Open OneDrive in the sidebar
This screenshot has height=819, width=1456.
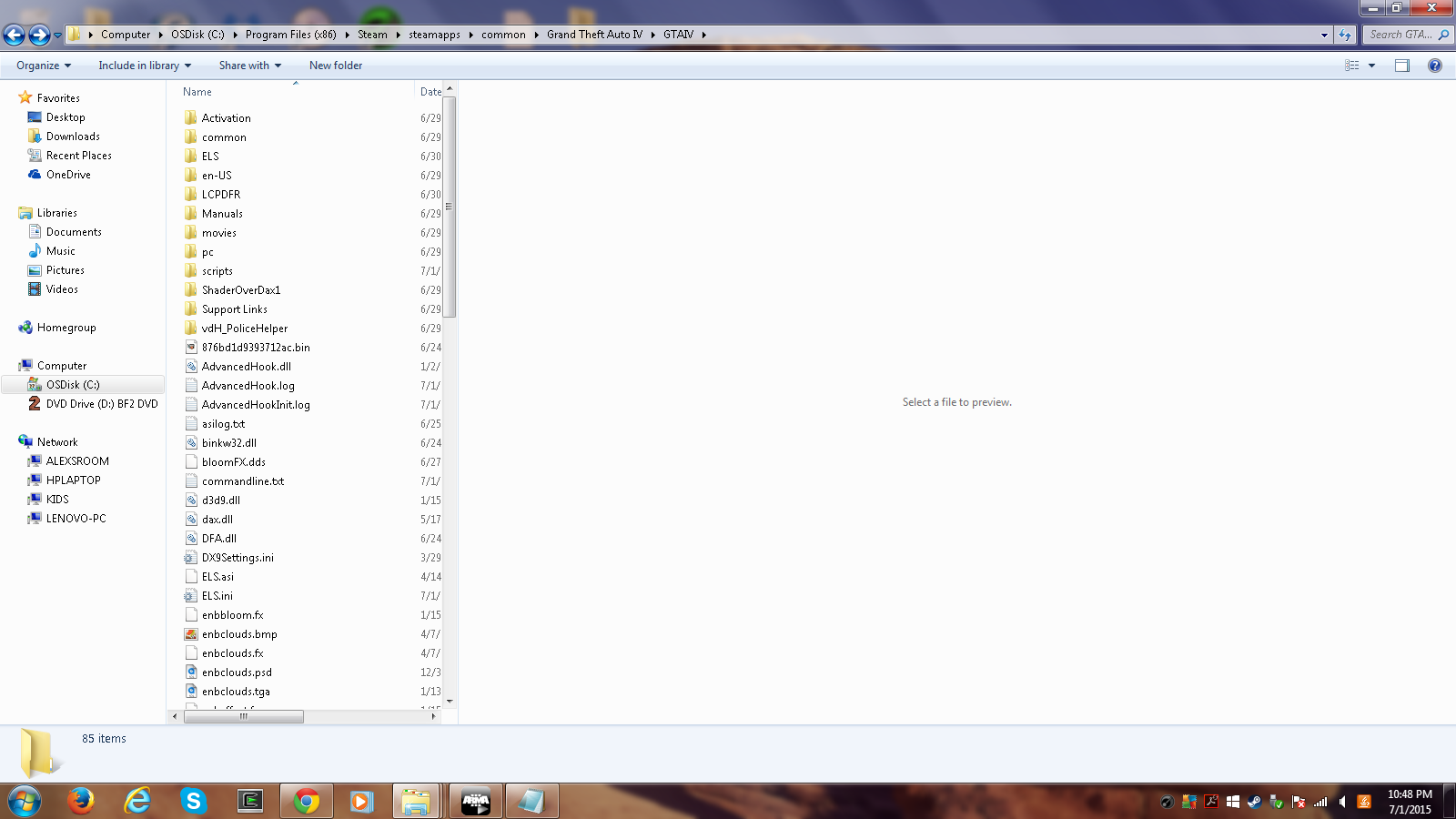pos(68,175)
